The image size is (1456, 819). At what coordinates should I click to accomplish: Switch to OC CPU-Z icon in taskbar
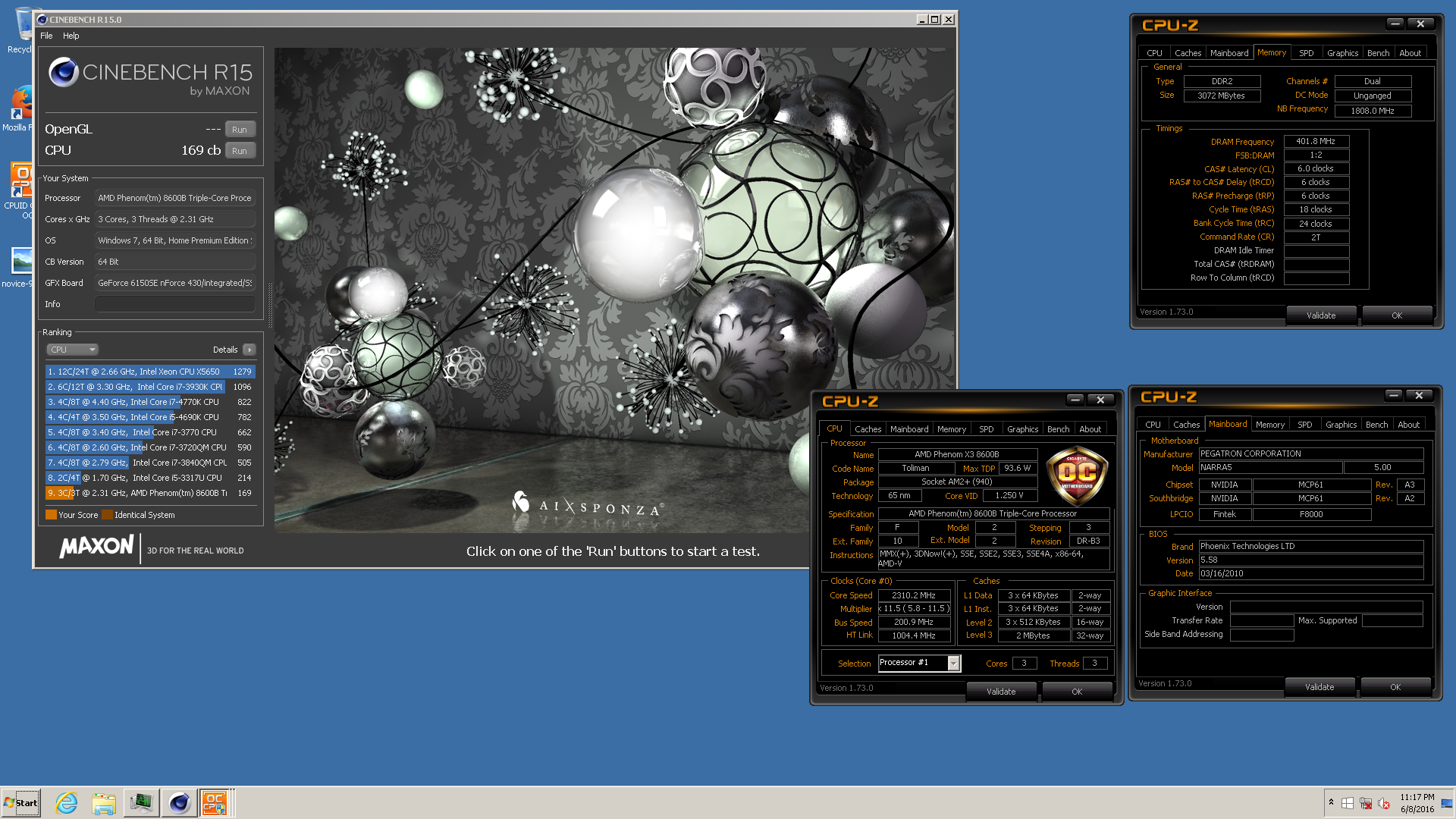[x=215, y=803]
